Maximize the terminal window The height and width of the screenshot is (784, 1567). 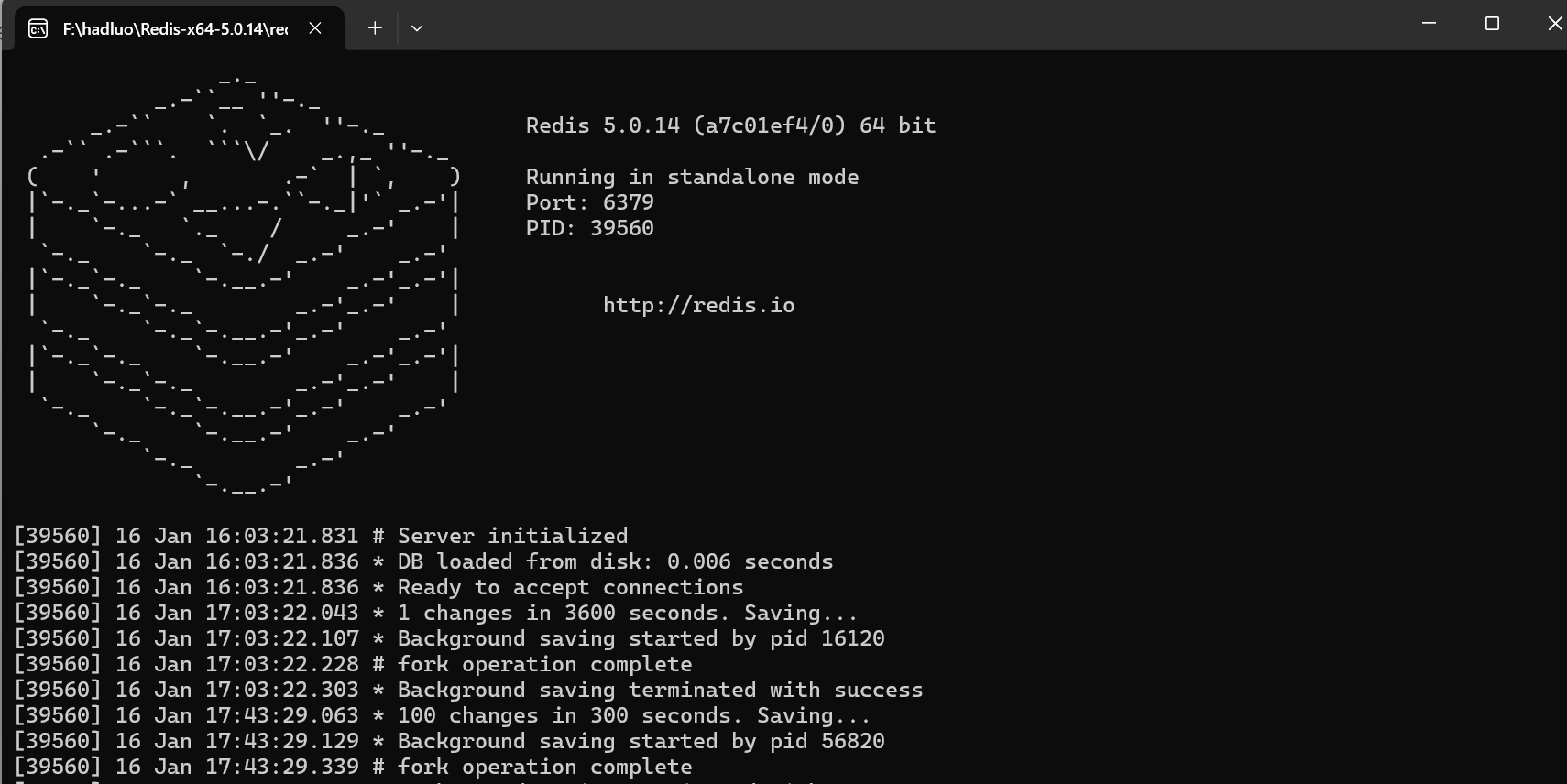(x=1492, y=24)
